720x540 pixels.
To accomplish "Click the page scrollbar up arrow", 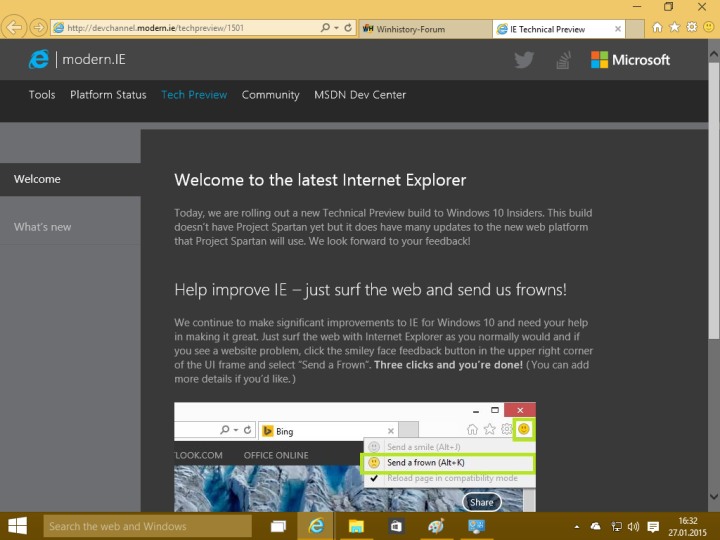I will tap(714, 54).
